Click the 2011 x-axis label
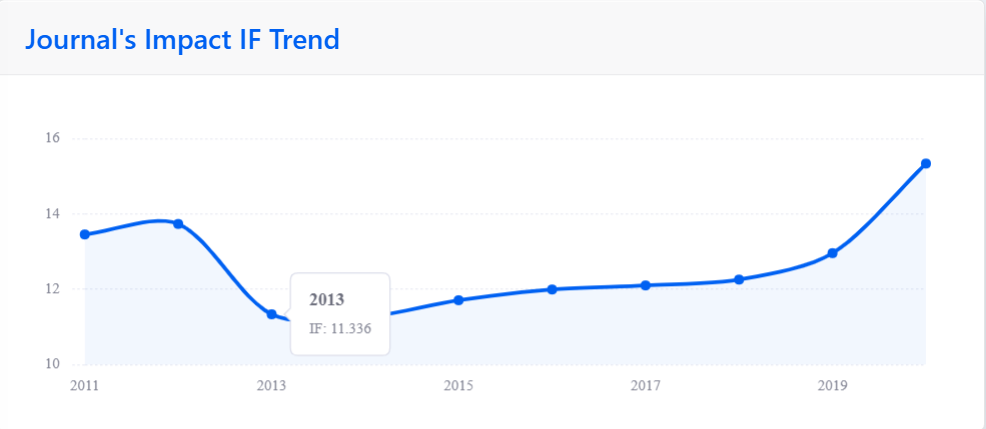 85,385
